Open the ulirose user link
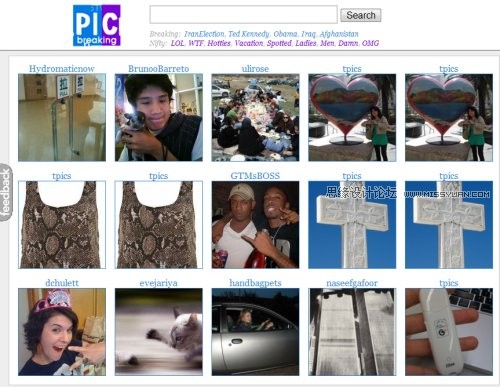 pos(255,69)
